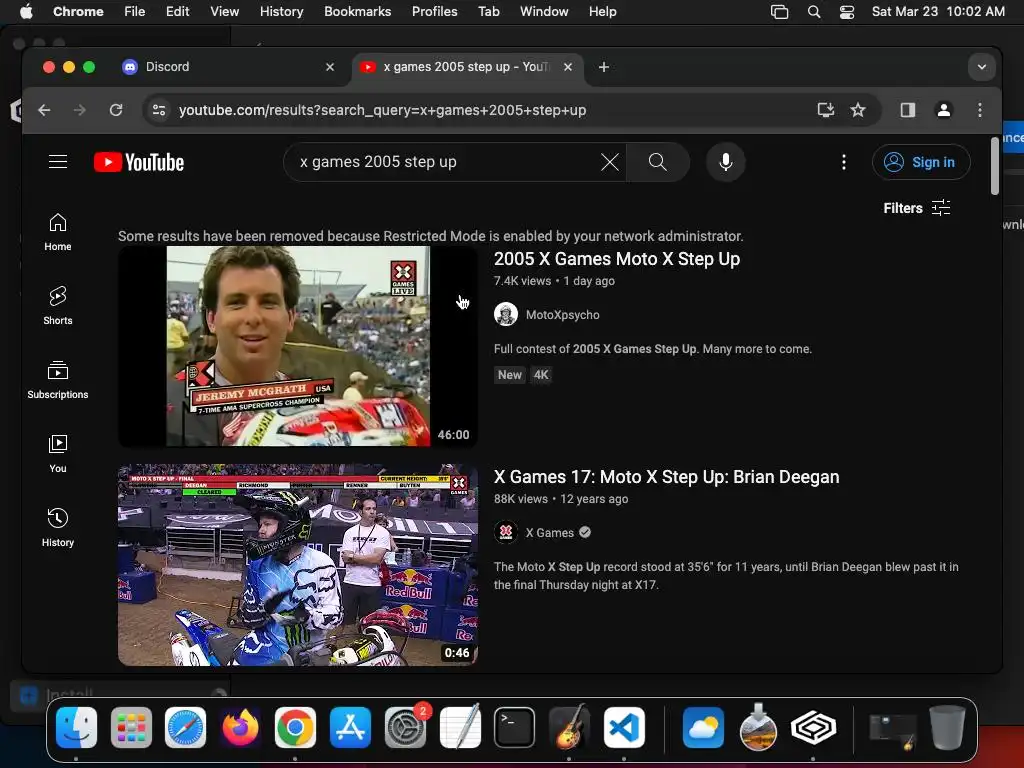
Task: Open the Profiles menu
Action: [434, 12]
